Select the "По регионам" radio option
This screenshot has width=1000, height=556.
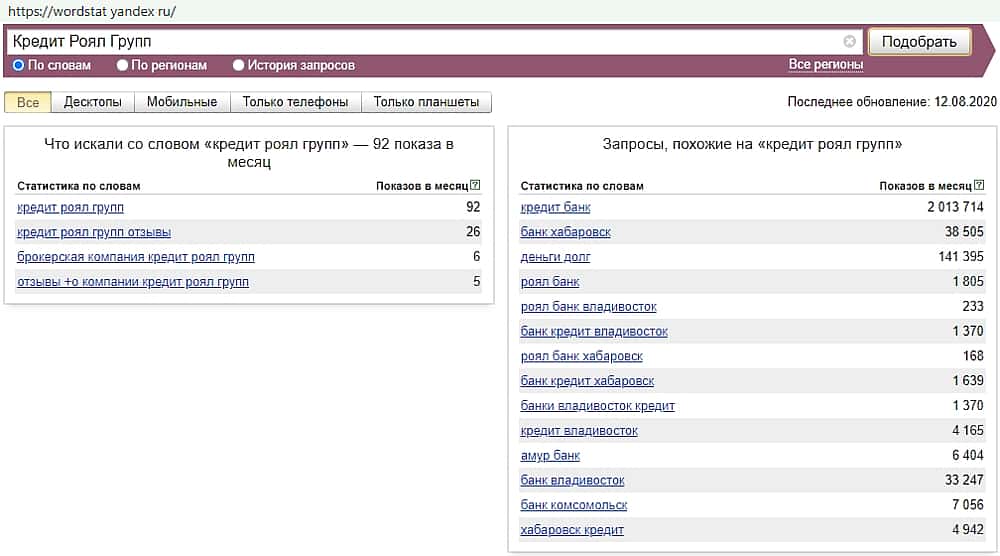(x=122, y=65)
